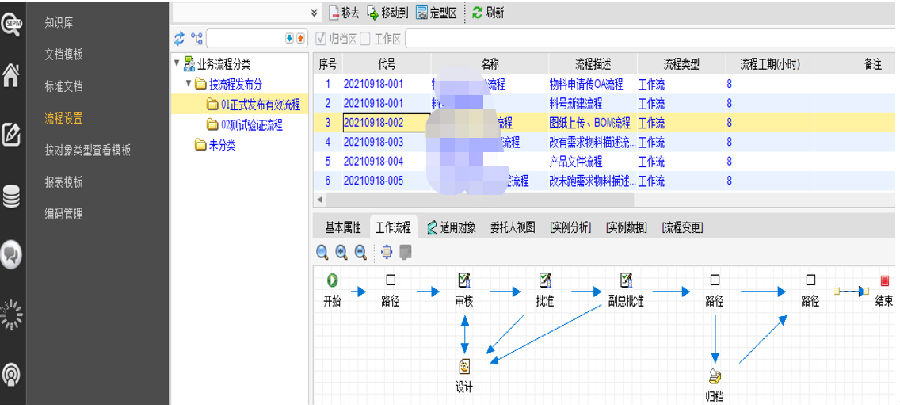Click the orange up-arrow search-previous icon

pyautogui.click(x=300, y=38)
